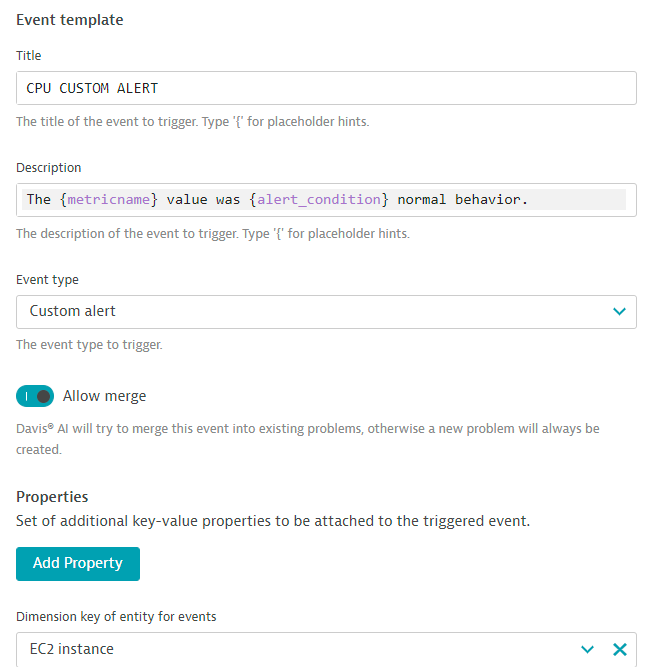
Task: Click 'The event type to trigger.' hint
Action: coord(89,345)
